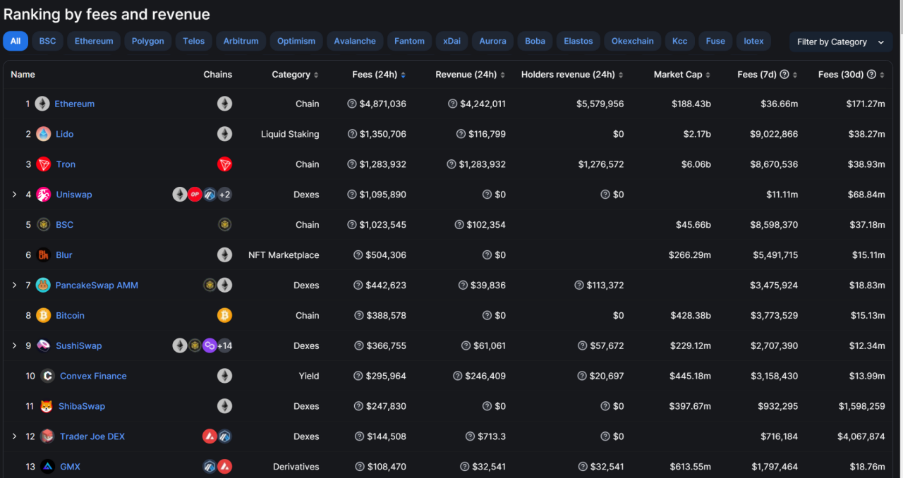
Task: Click the Convex Finance logo icon
Action: click(x=48, y=376)
